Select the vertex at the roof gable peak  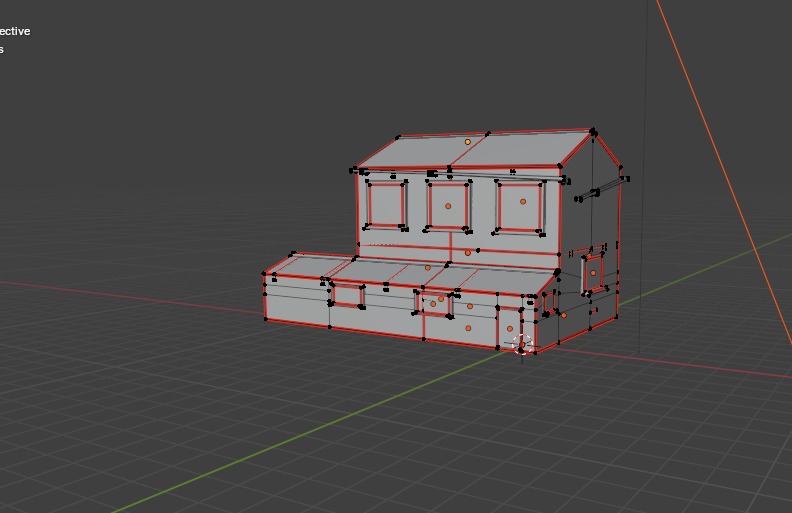click(593, 131)
